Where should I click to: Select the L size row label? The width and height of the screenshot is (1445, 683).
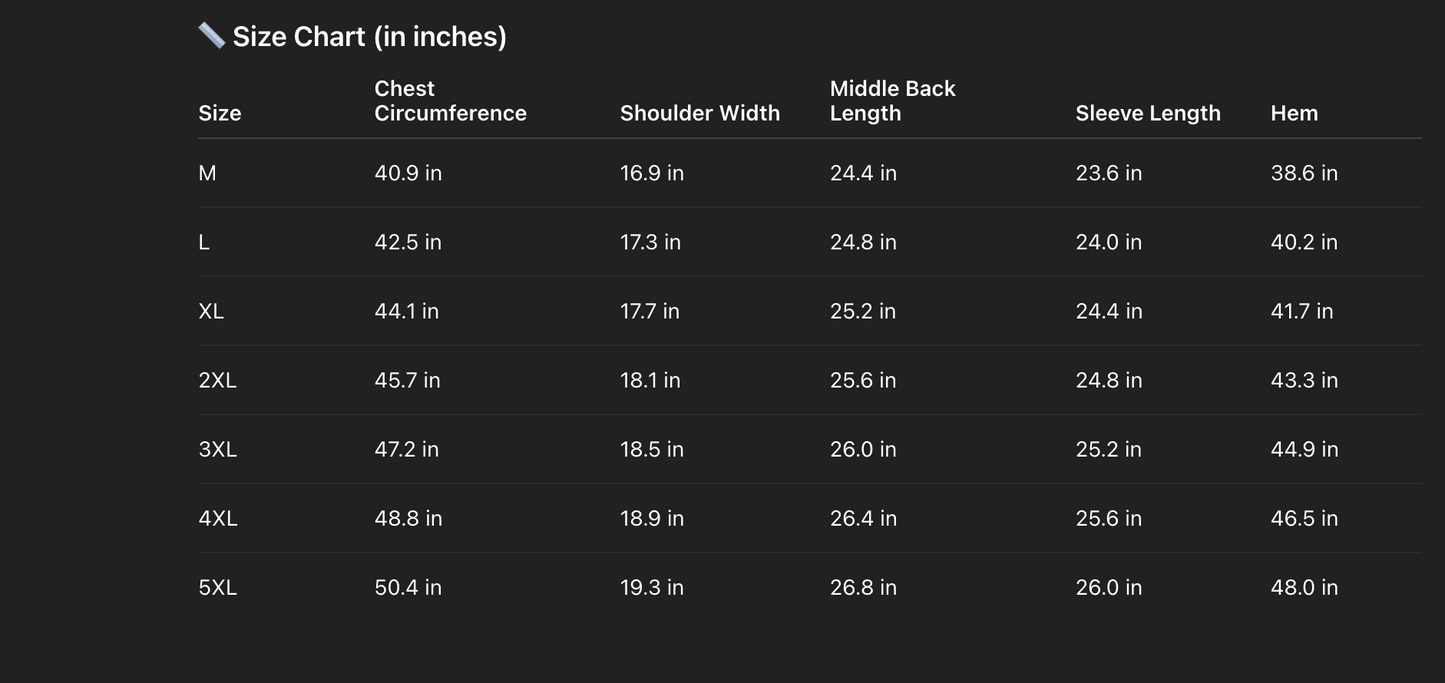click(x=204, y=242)
